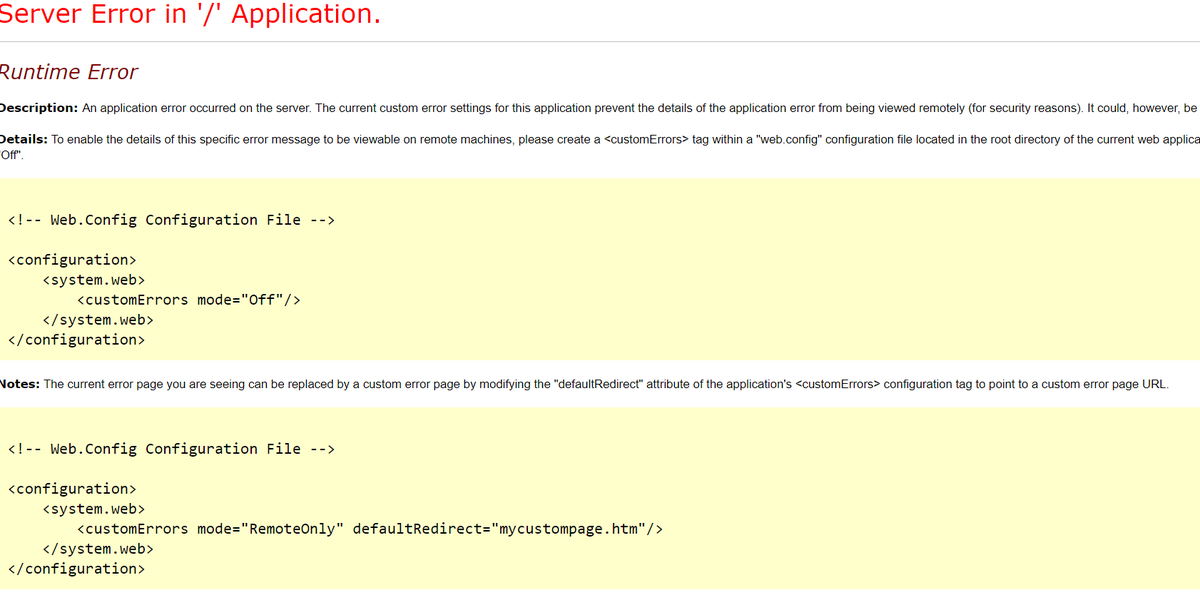The height and width of the screenshot is (615, 1200).
Task: Click the "Notes:" label text
Action: (20, 384)
